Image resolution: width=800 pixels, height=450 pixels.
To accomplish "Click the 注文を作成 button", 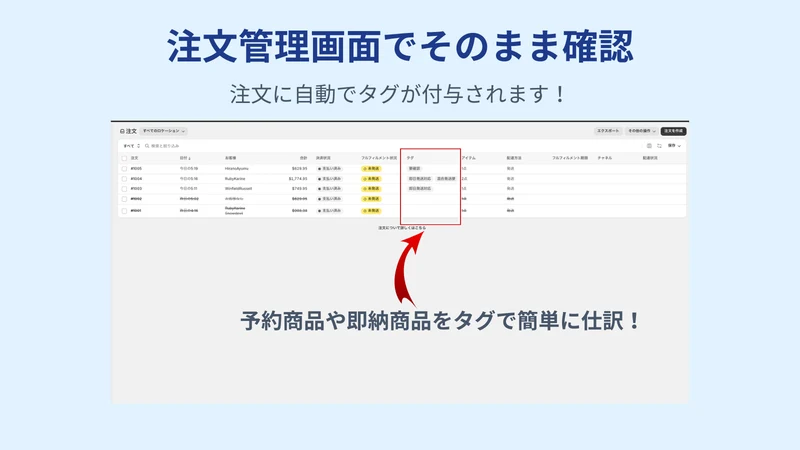I will 673,131.
